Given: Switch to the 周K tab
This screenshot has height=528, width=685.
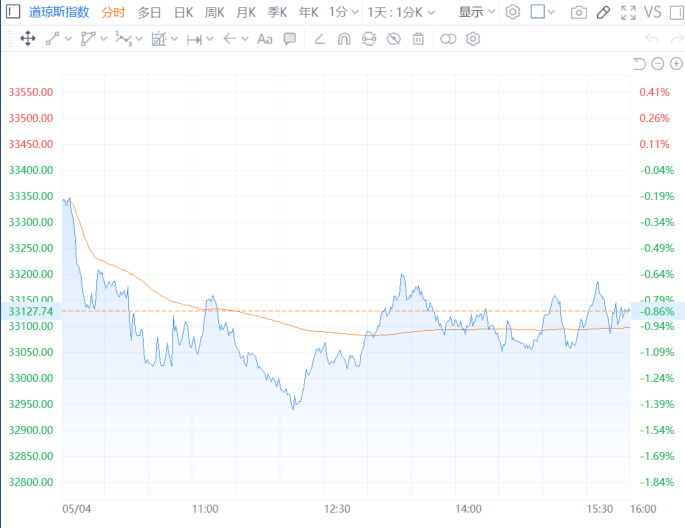Looking at the screenshot, I should (215, 12).
